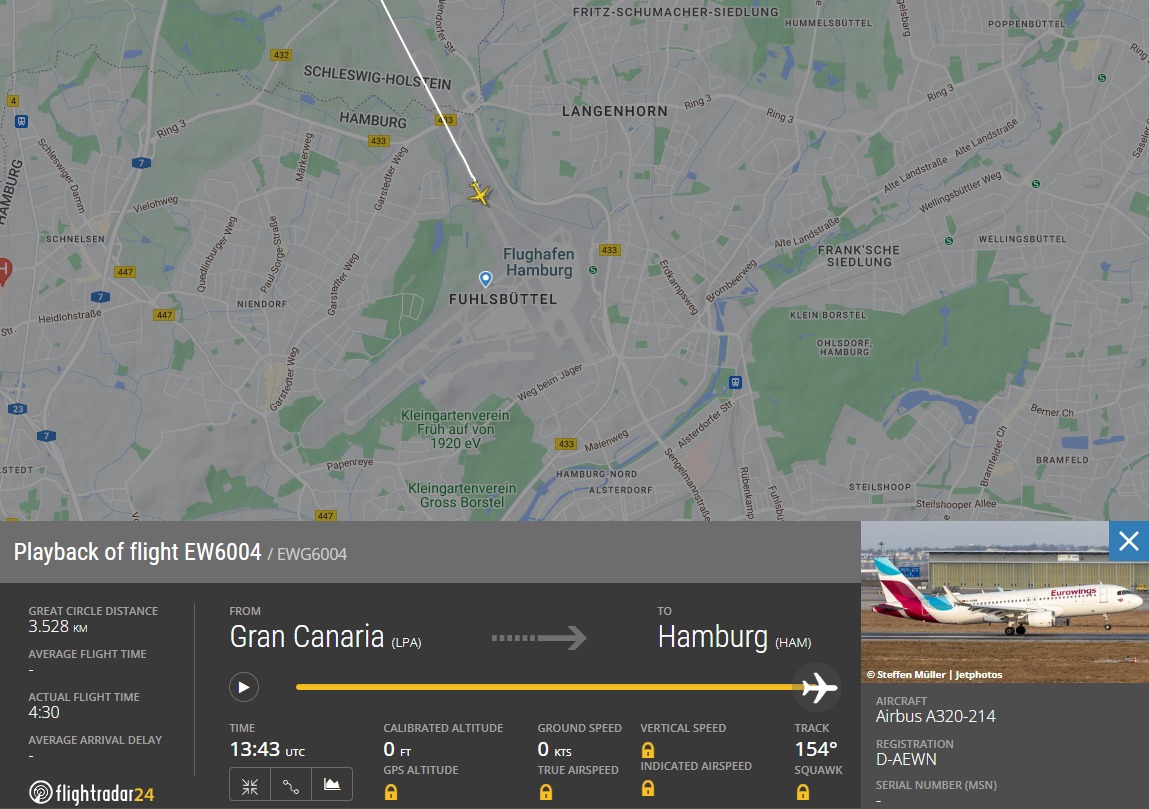The image size is (1149, 809).
Task: Click the yellow aircraft icon on map
Action: tap(480, 193)
